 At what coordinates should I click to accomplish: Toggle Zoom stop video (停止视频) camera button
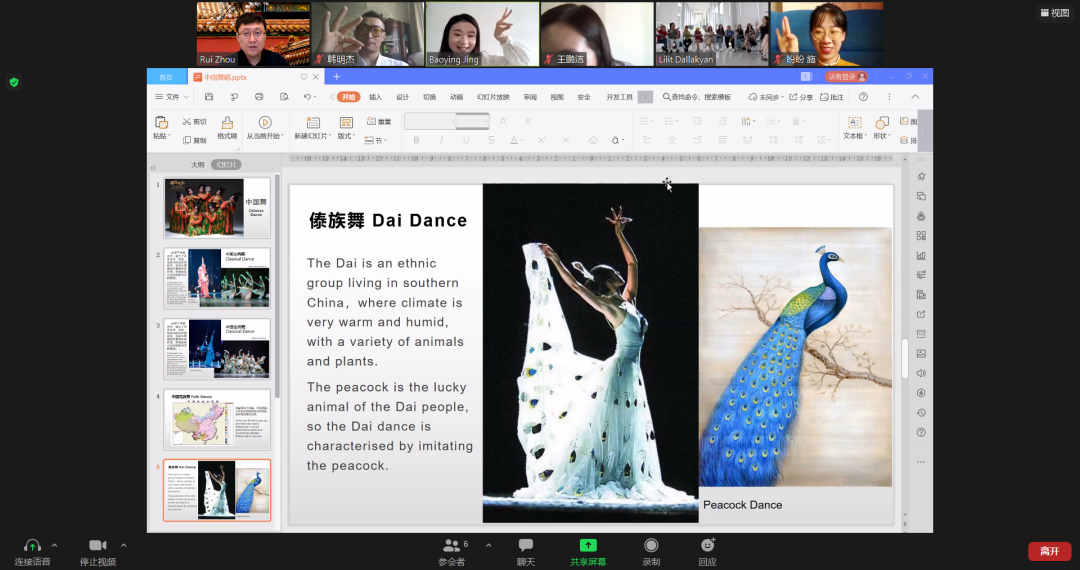97,552
